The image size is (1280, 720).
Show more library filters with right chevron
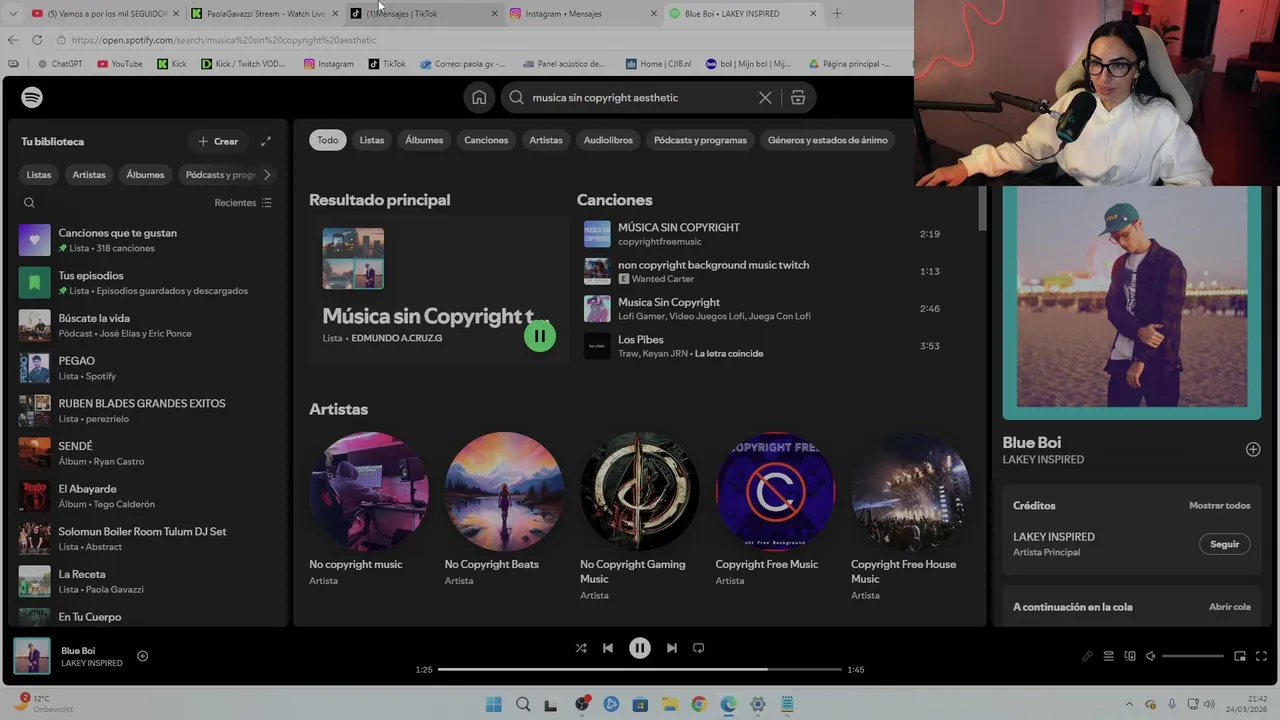pyautogui.click(x=267, y=175)
